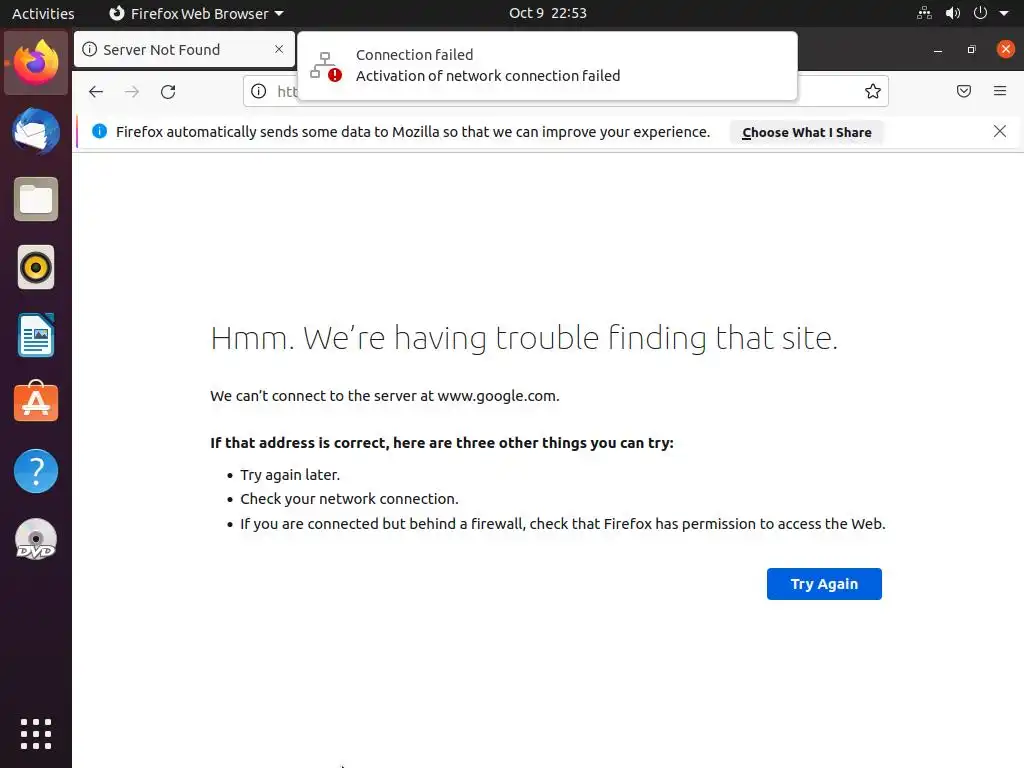
Task: Show site information icon in address bar
Action: [x=259, y=91]
